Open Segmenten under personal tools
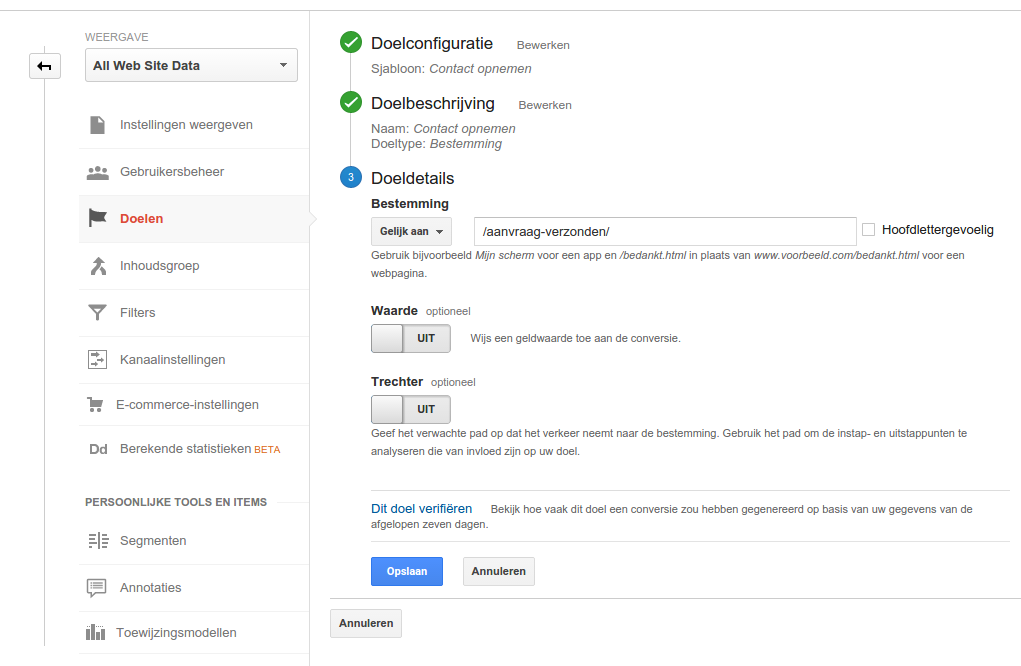This screenshot has width=1021, height=666. pos(194,541)
